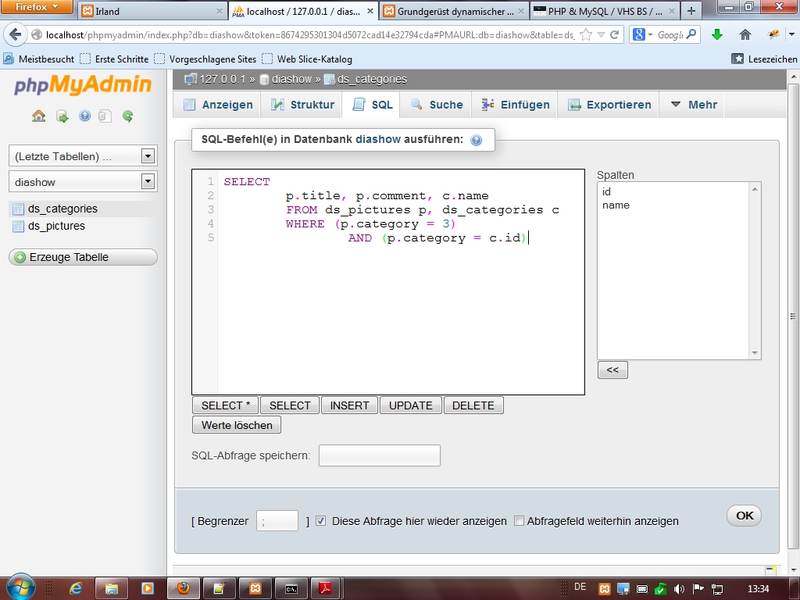Screen dimensions: 800x600
Task: Click the green reload navigation icon
Action: (x=128, y=116)
